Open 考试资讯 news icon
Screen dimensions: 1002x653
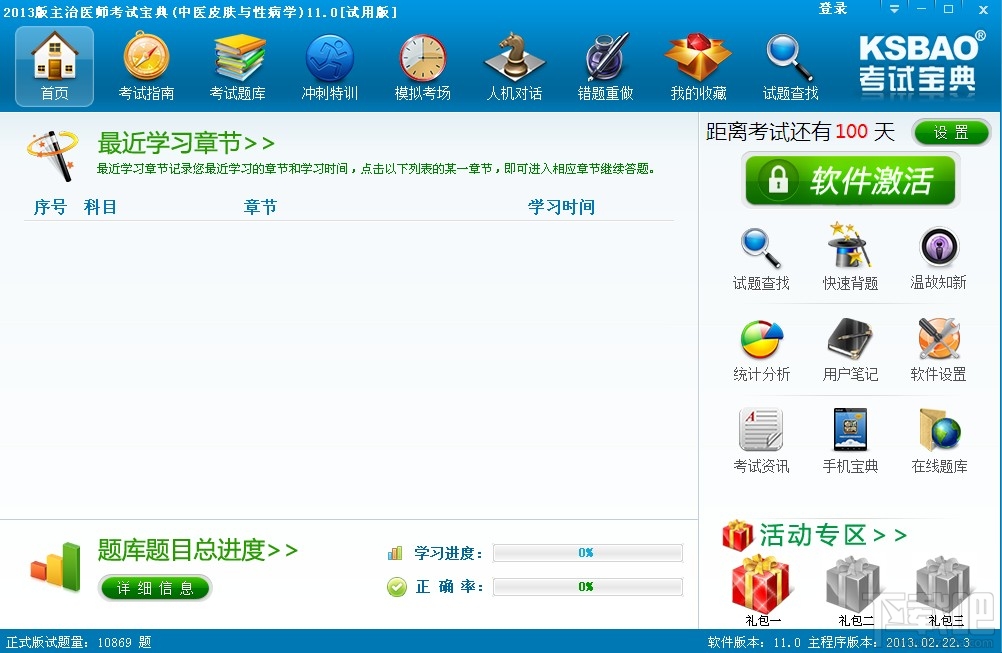point(761,442)
